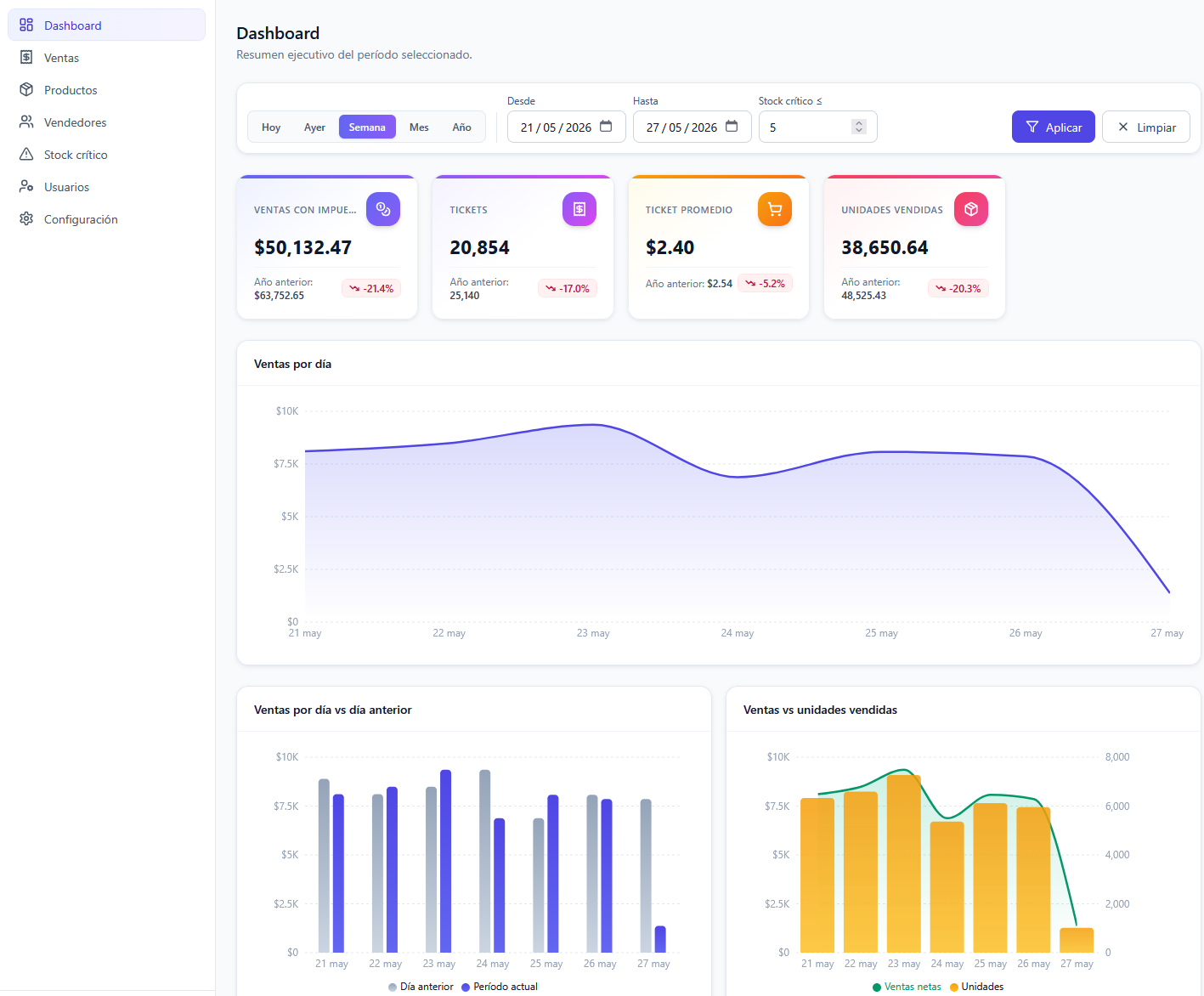This screenshot has height=996, width=1204.
Task: Click the Productos box icon
Action: pyautogui.click(x=26, y=90)
